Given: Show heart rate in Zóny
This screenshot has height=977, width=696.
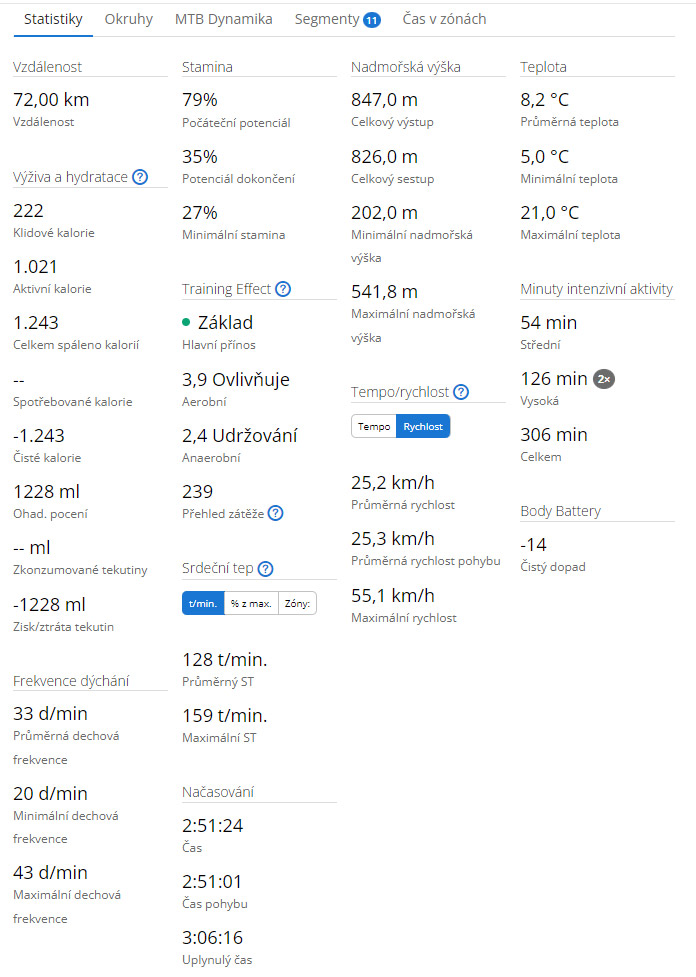Looking at the screenshot, I should tap(297, 603).
